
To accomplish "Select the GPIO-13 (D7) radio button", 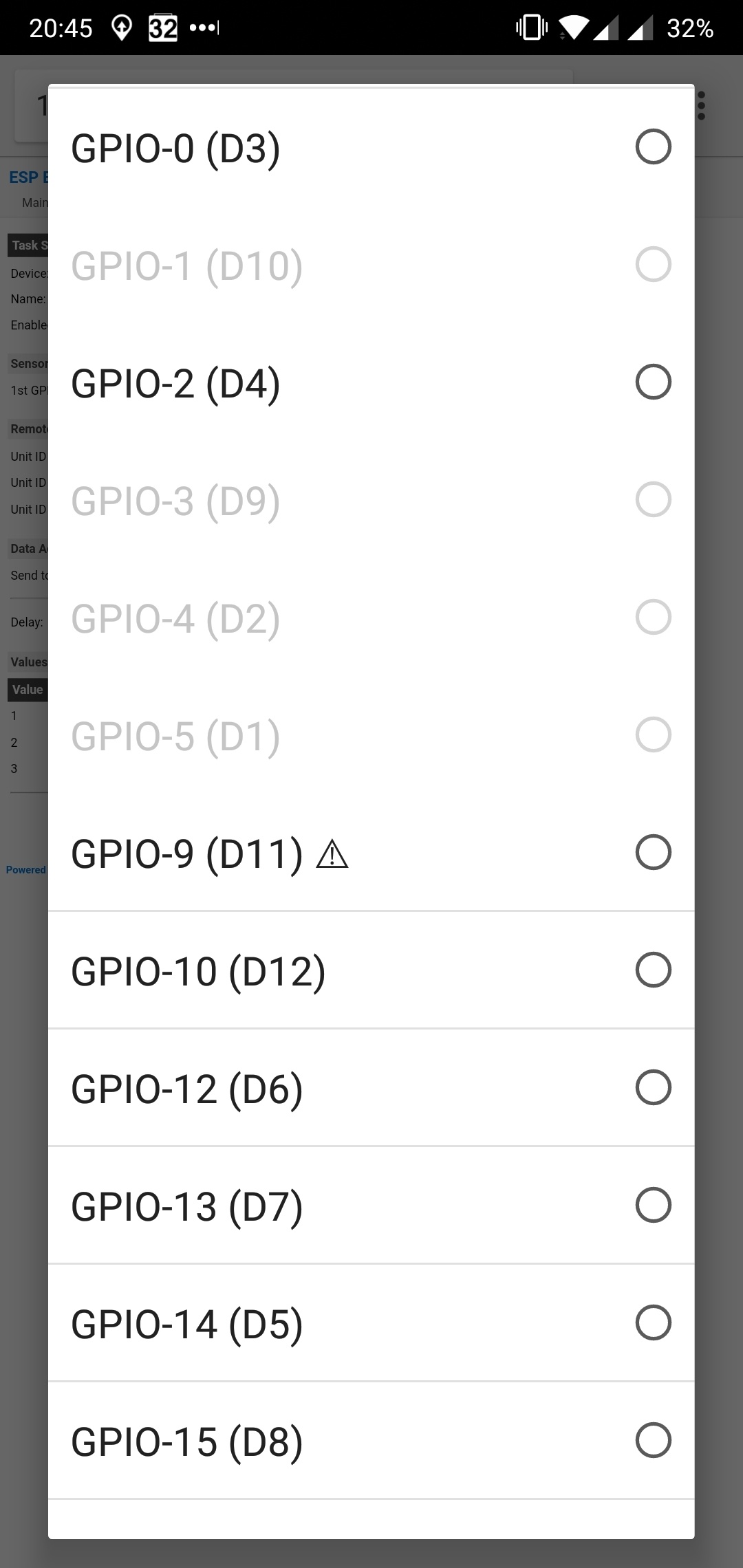I will [x=653, y=1205].
